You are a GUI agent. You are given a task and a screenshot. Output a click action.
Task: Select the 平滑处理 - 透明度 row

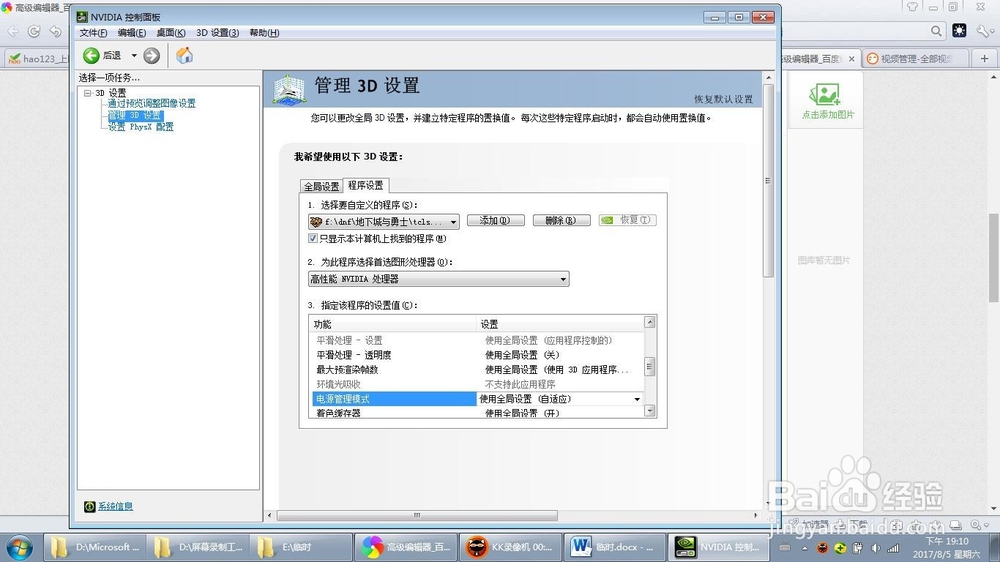click(x=476, y=355)
